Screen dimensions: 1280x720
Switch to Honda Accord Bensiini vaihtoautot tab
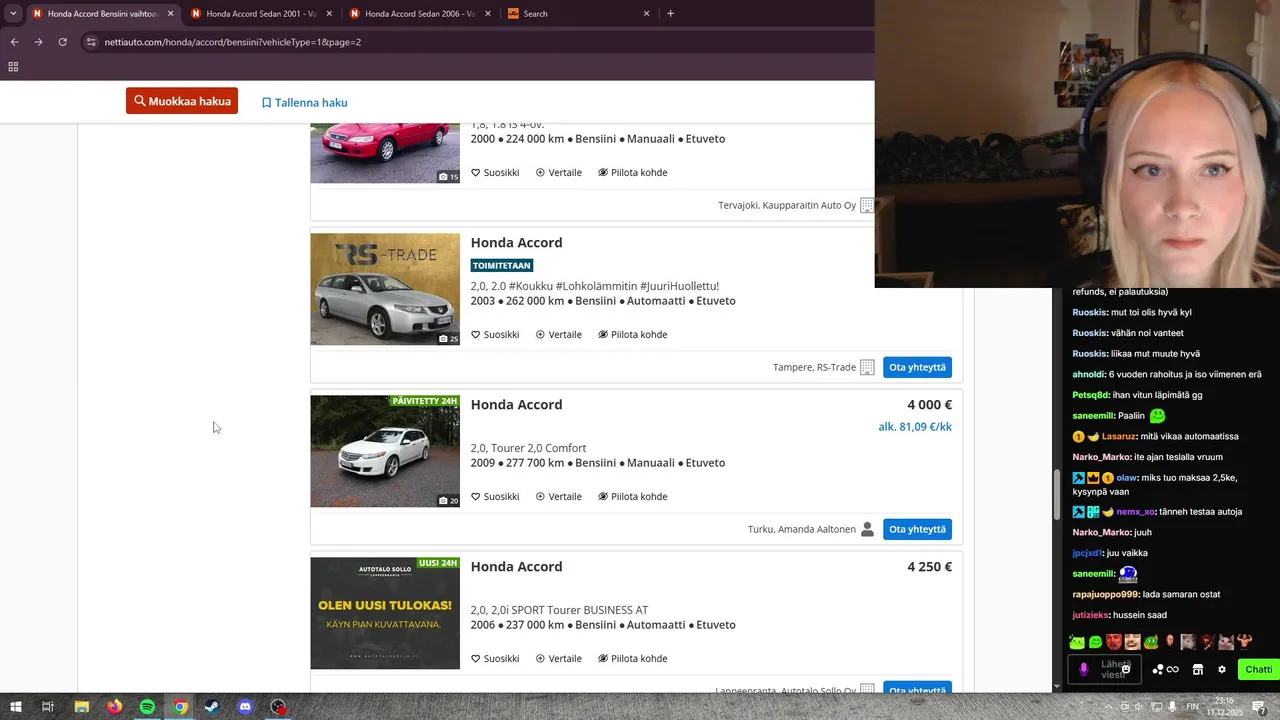click(x=102, y=14)
